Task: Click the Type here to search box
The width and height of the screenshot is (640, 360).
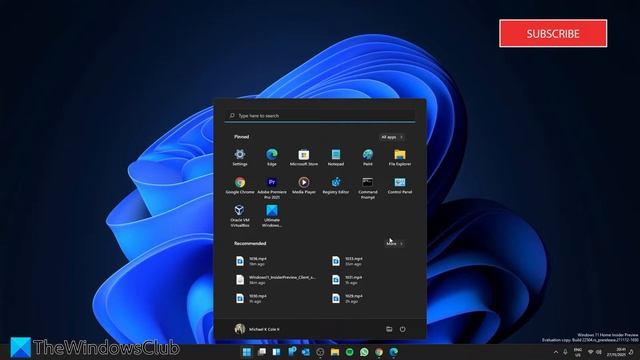Action: 320,116
